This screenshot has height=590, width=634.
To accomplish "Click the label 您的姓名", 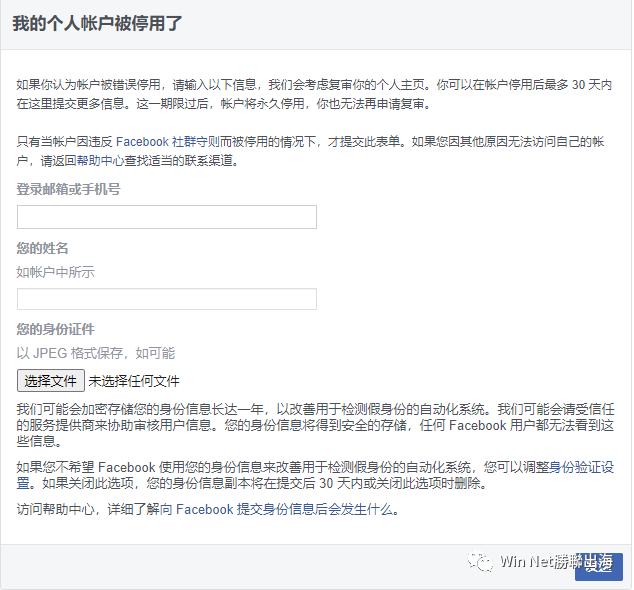I will click(x=42, y=248).
